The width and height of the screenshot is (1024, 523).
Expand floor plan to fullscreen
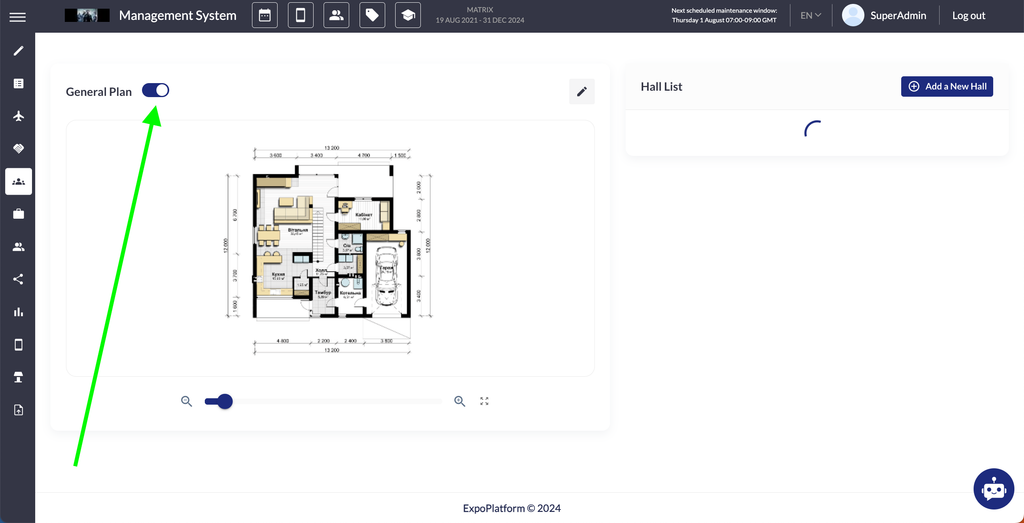pyautogui.click(x=484, y=401)
